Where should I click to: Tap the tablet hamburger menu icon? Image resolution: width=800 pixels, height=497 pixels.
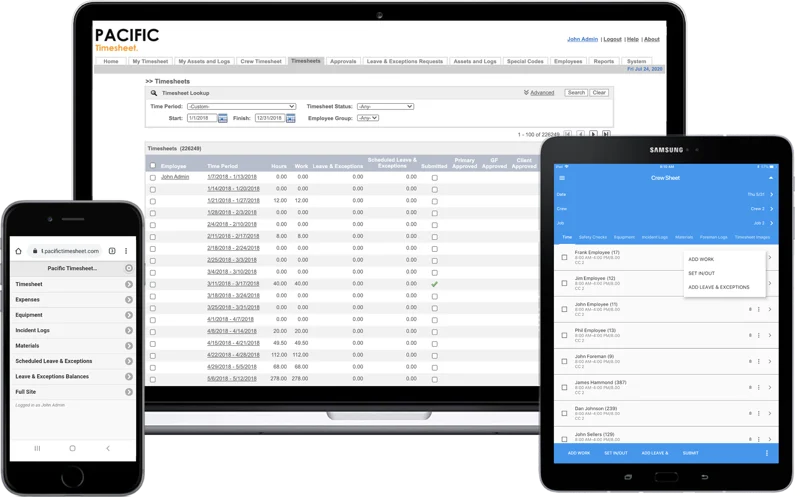561,178
